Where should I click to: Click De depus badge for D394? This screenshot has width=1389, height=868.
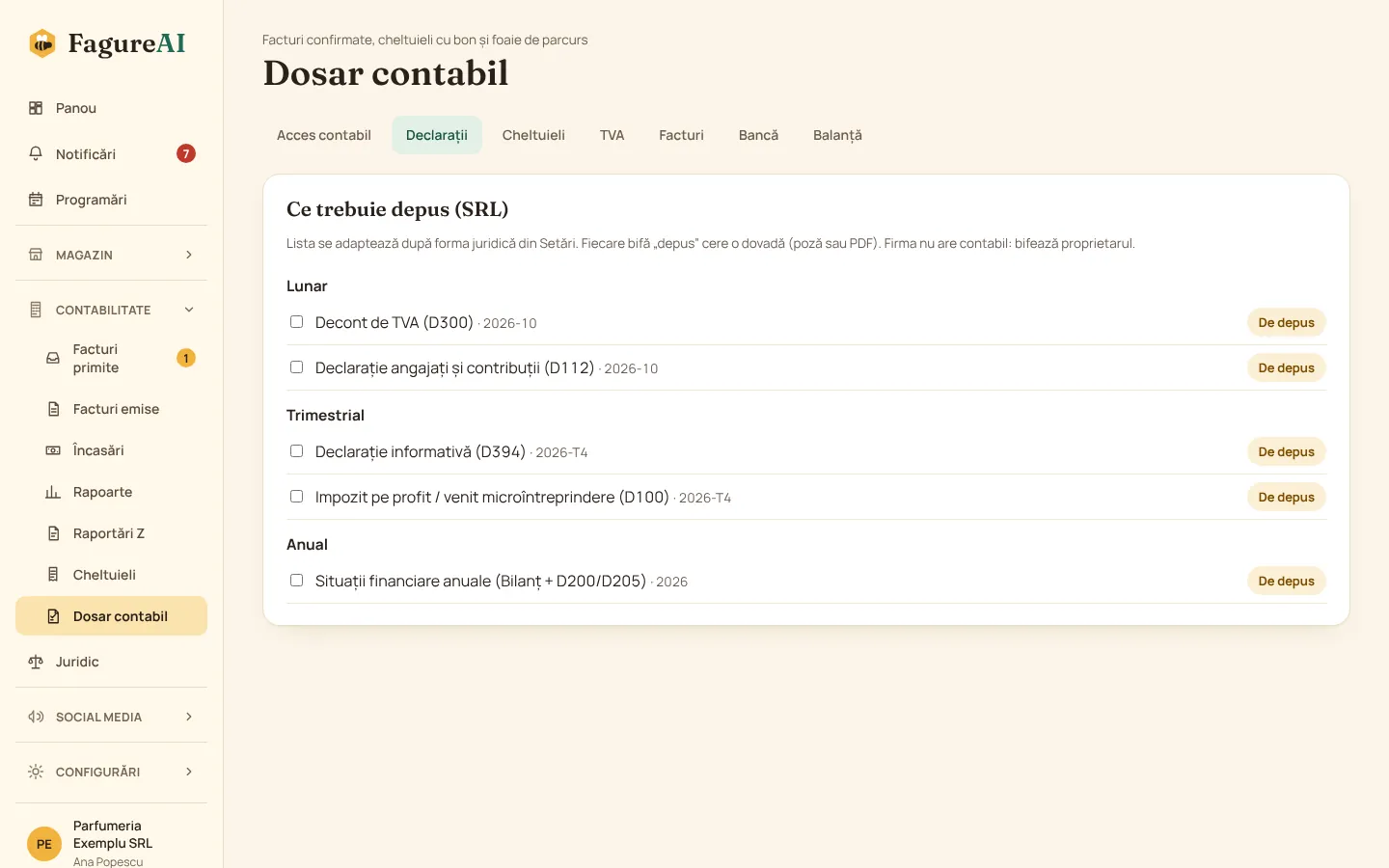coord(1286,451)
